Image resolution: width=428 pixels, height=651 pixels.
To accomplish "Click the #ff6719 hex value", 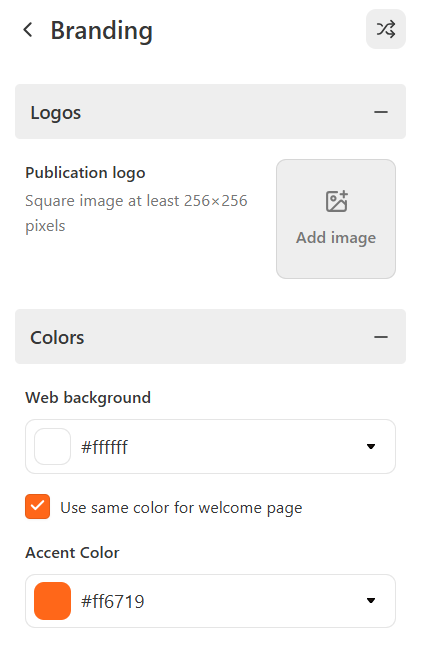I will 113,601.
